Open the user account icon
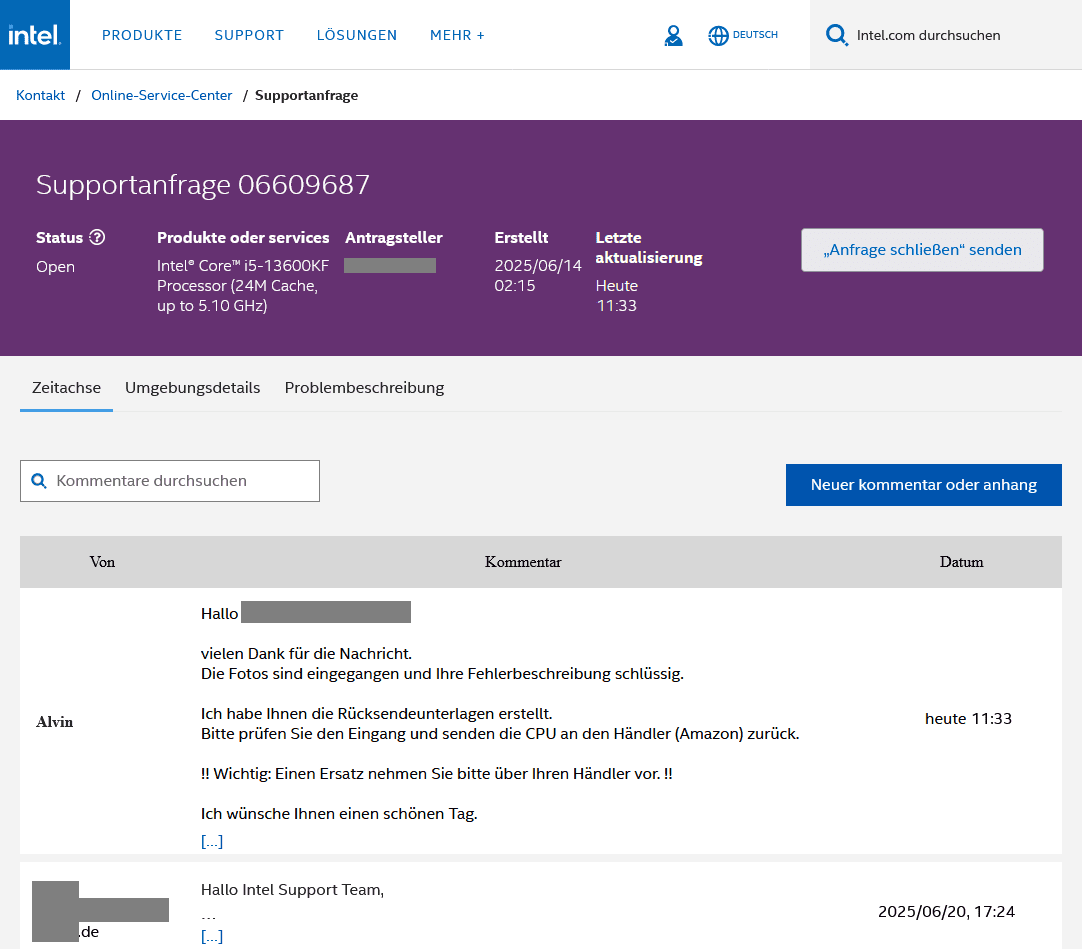The image size is (1082, 949). tap(673, 35)
